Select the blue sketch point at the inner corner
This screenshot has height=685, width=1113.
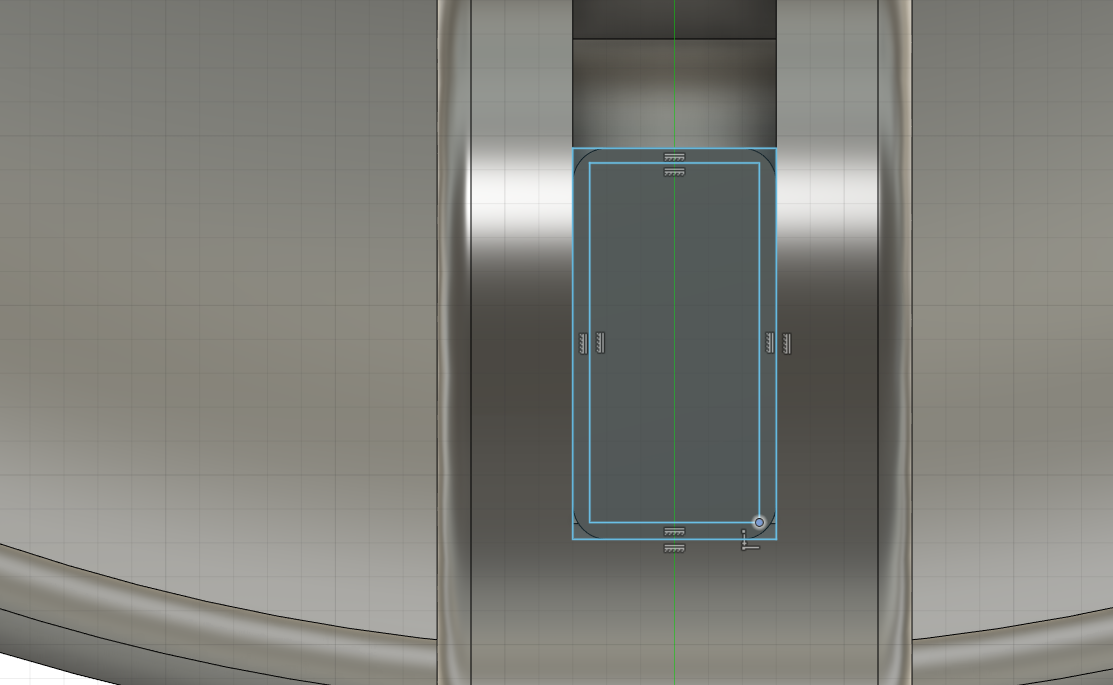tap(760, 522)
